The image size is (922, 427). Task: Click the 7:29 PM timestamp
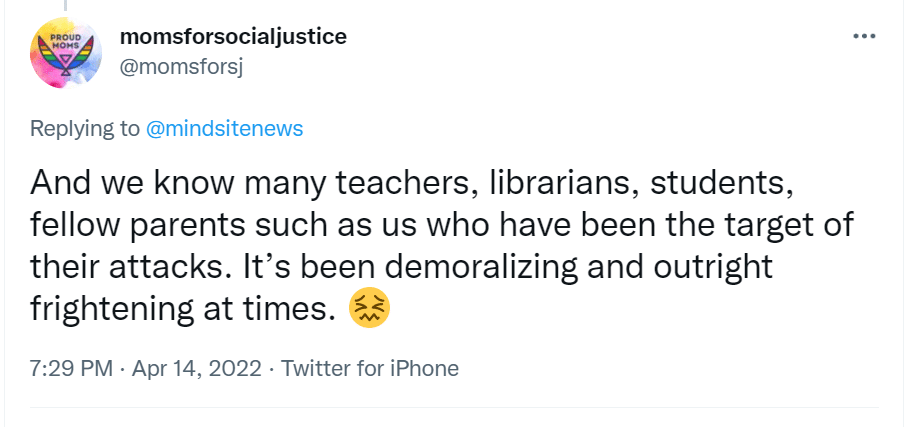coord(70,368)
